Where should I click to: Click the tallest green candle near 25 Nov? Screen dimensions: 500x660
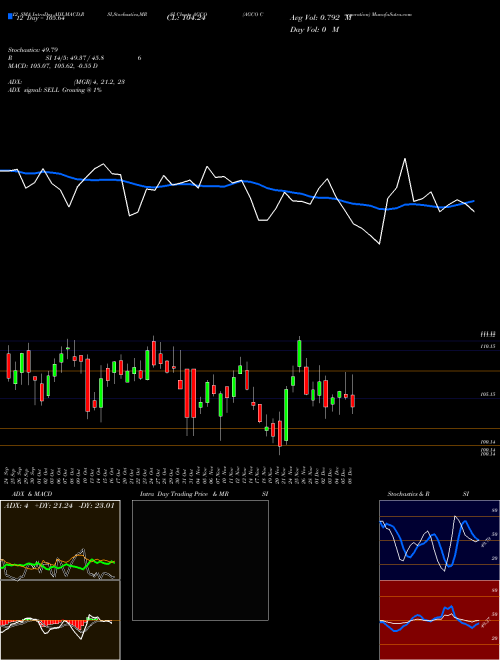click(299, 354)
